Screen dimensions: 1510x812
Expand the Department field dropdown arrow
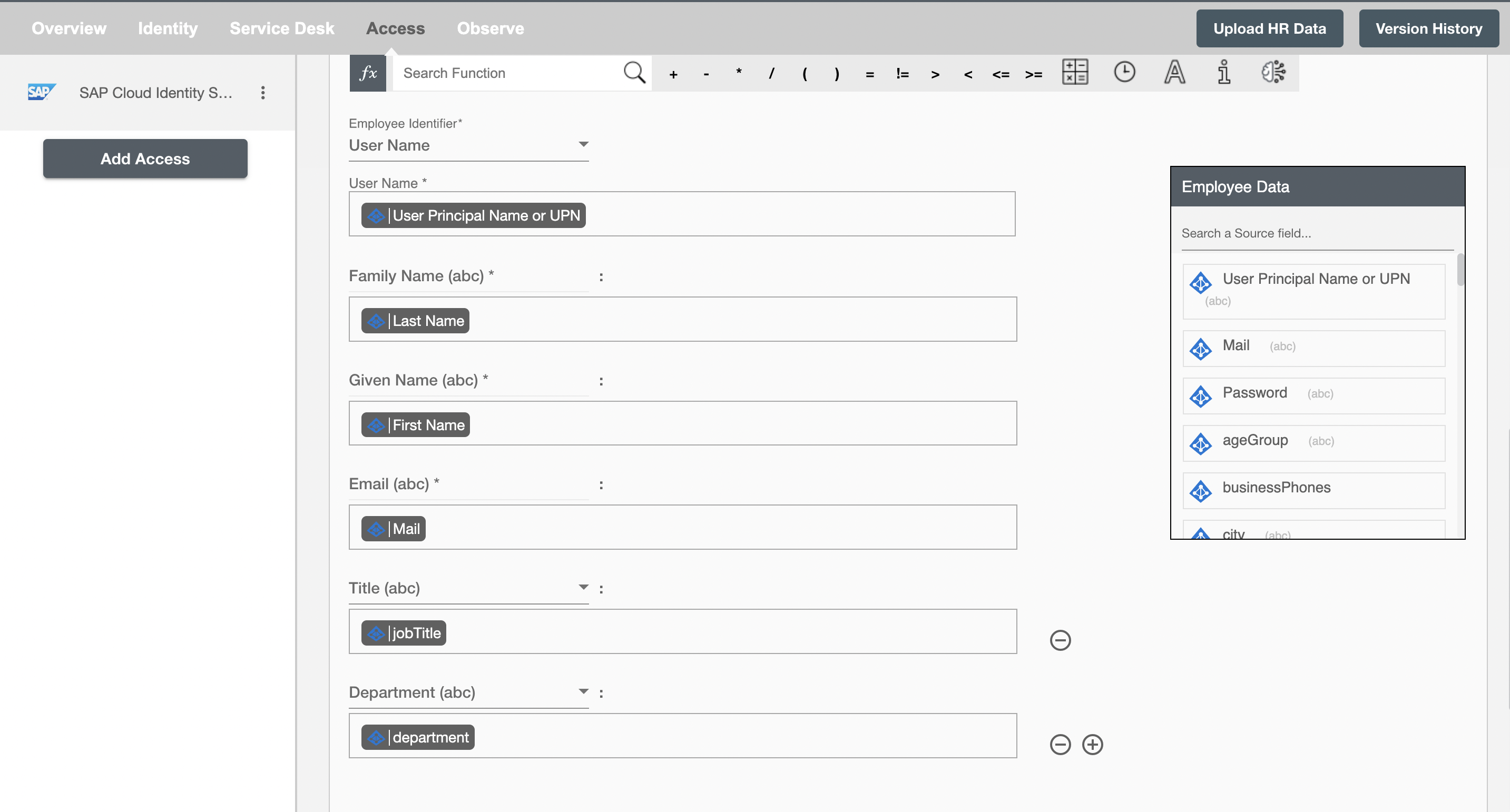(x=582, y=691)
